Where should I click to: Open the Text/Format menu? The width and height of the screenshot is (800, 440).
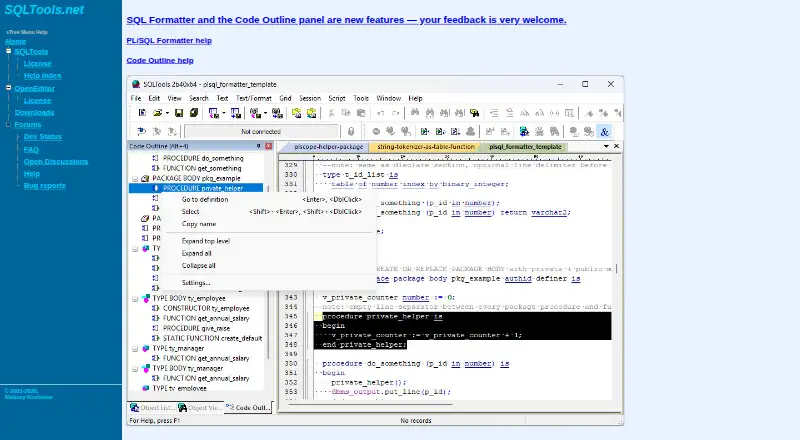click(254, 98)
